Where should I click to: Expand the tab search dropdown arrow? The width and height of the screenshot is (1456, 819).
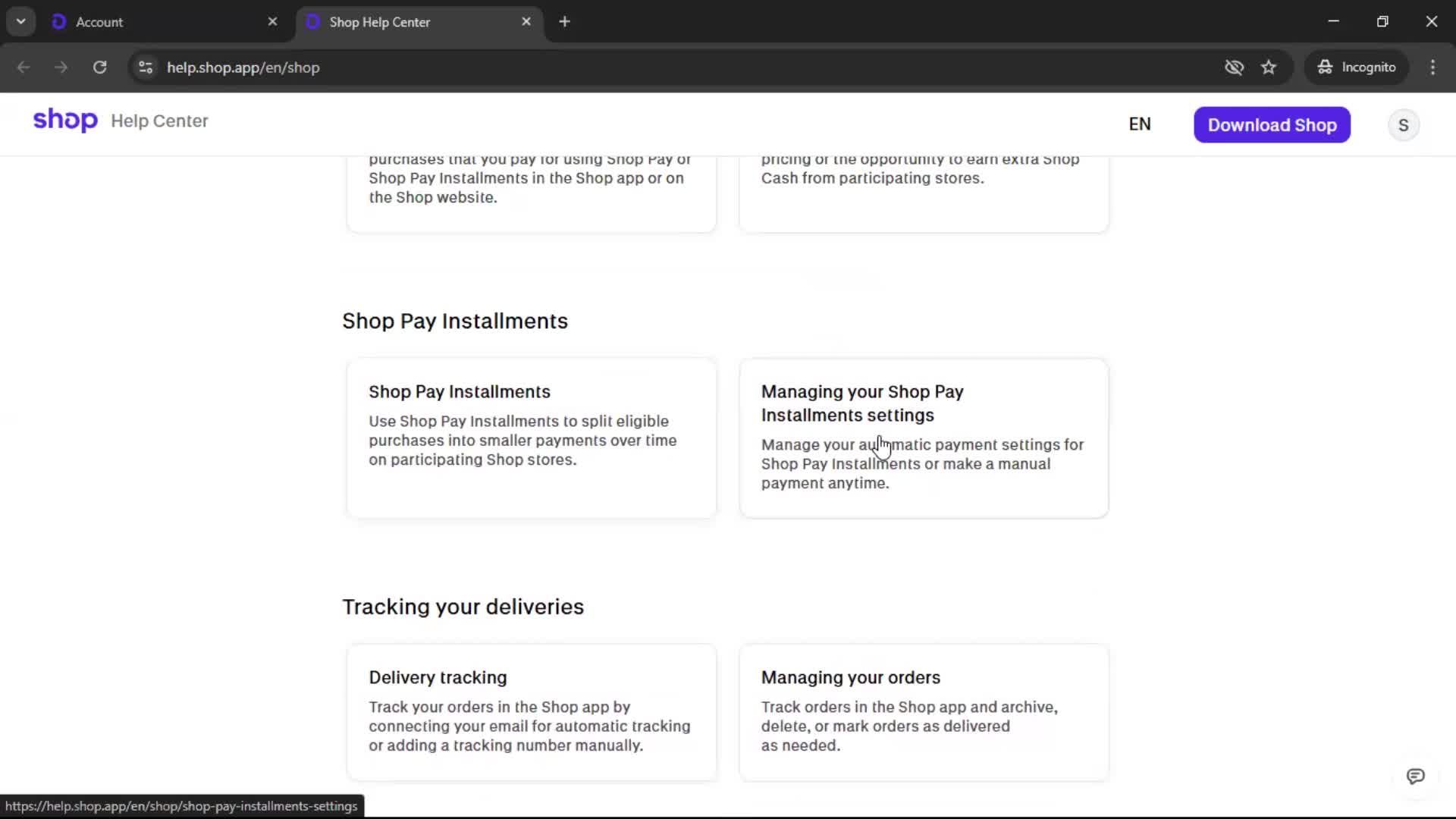click(21, 22)
